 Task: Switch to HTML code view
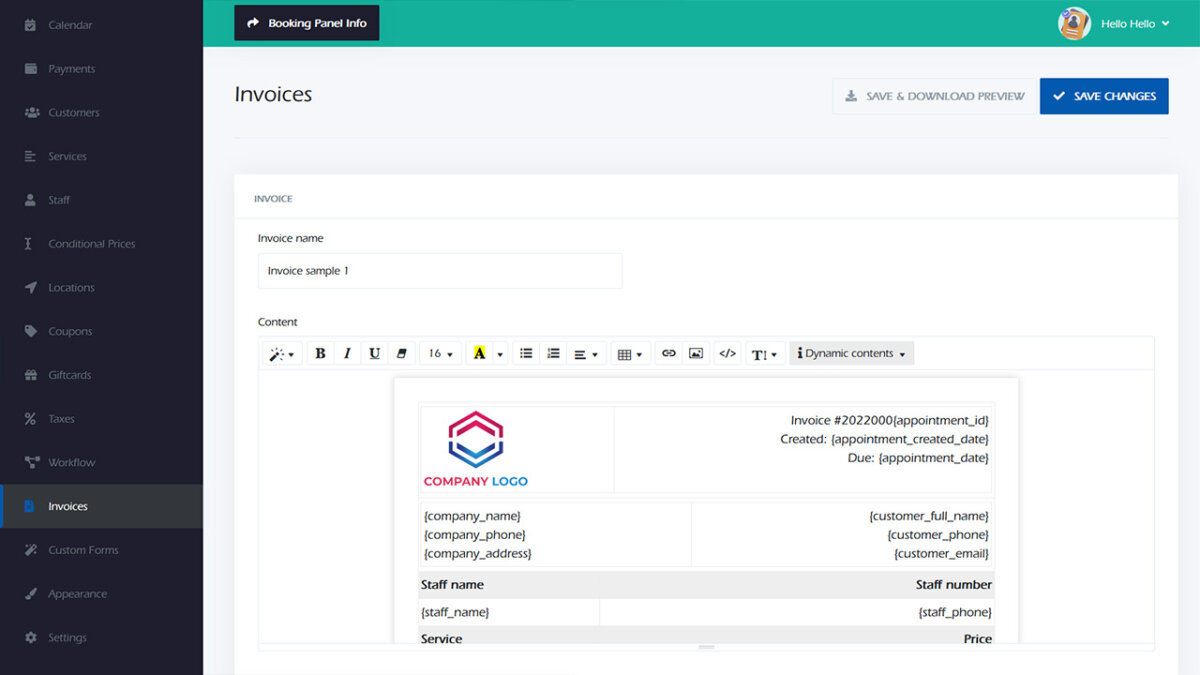(727, 353)
